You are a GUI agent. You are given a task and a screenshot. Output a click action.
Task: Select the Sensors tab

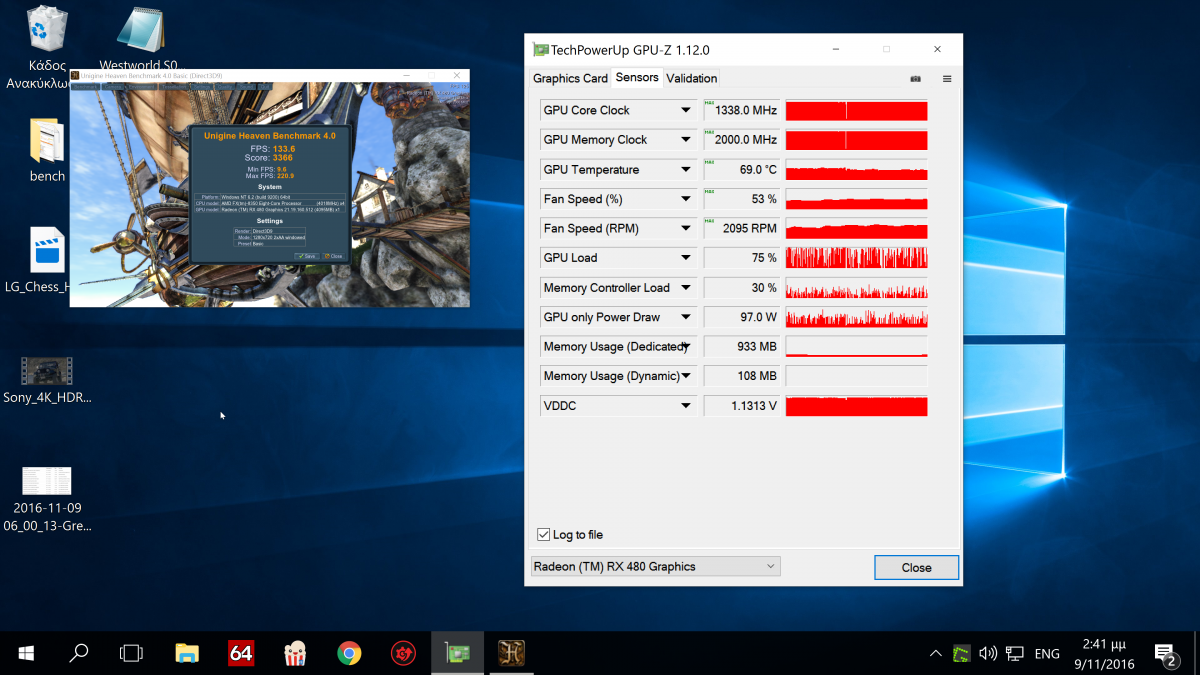637,77
